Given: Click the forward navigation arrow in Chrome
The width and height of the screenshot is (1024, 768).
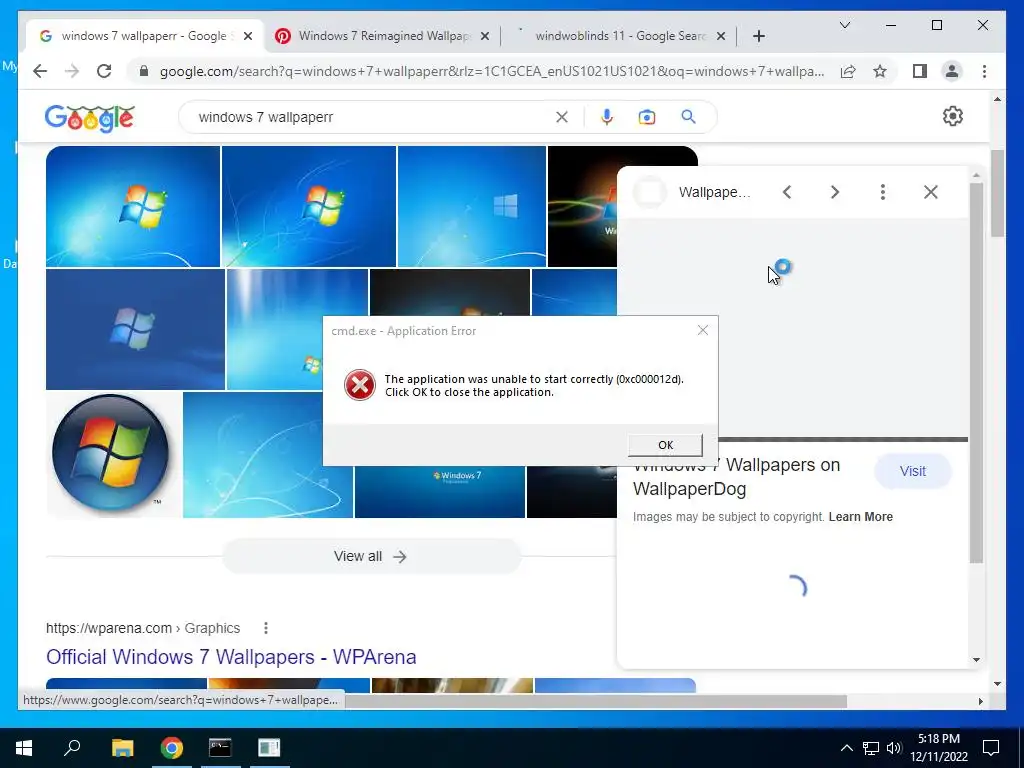Looking at the screenshot, I should point(72,71).
